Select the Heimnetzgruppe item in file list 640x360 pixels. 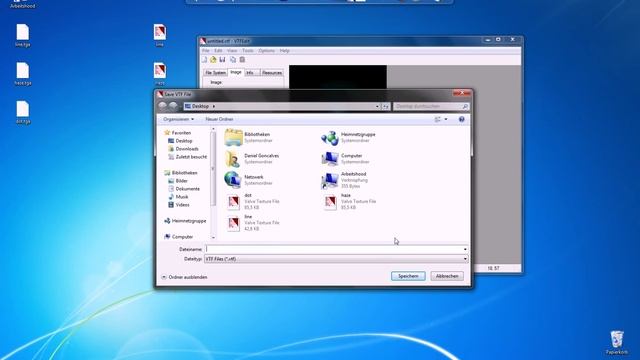click(x=348, y=138)
